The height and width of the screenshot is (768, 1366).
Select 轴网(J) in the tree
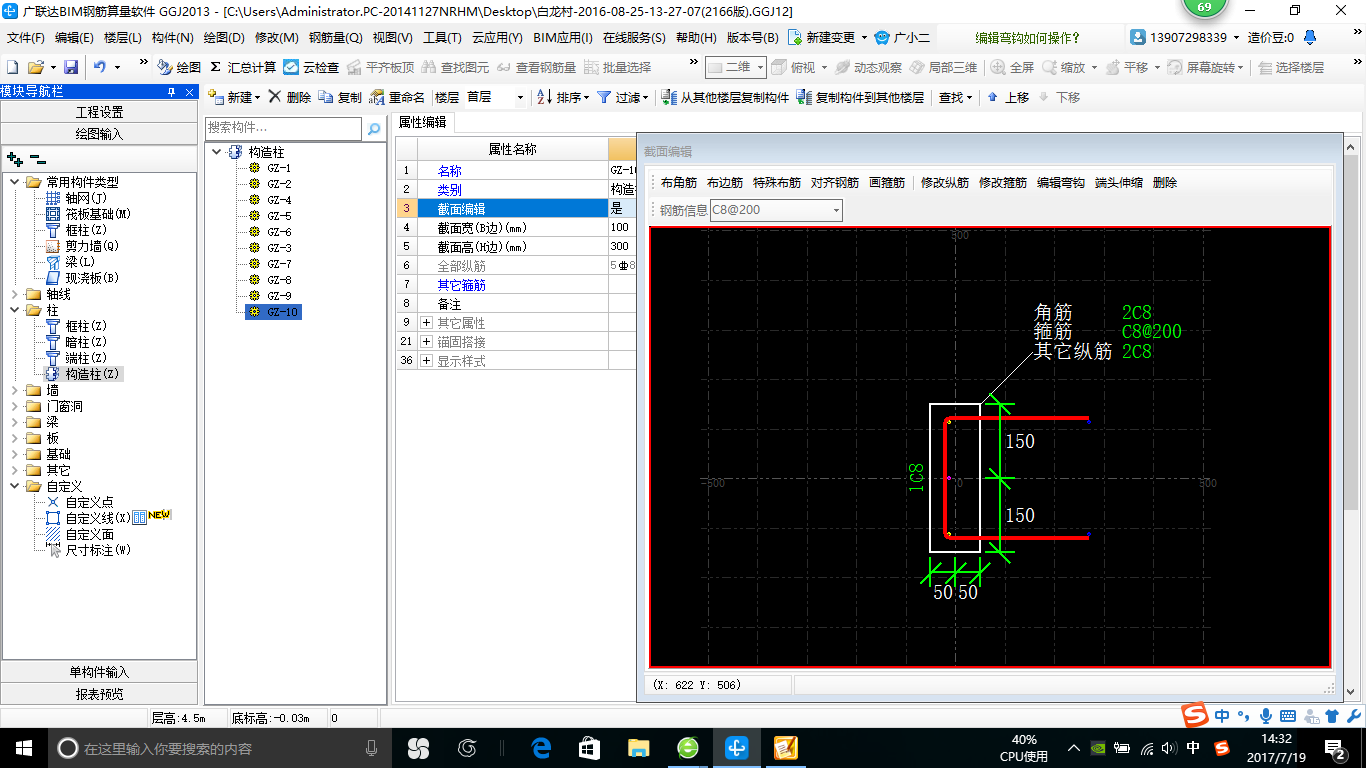(x=86, y=198)
